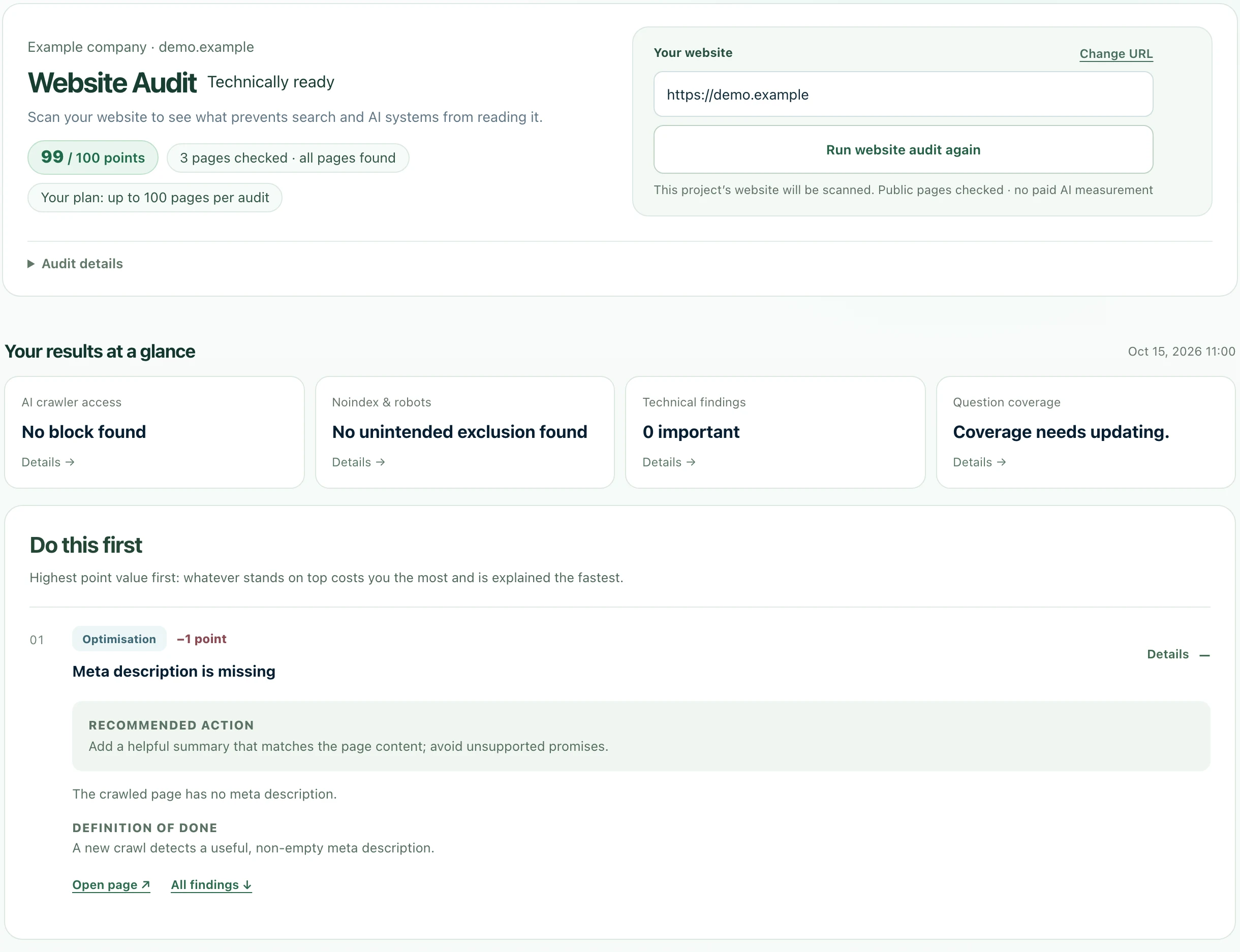Click the 'DEFINITION OF DONE' label
Viewport: 1240px width, 952px height.
(x=145, y=828)
